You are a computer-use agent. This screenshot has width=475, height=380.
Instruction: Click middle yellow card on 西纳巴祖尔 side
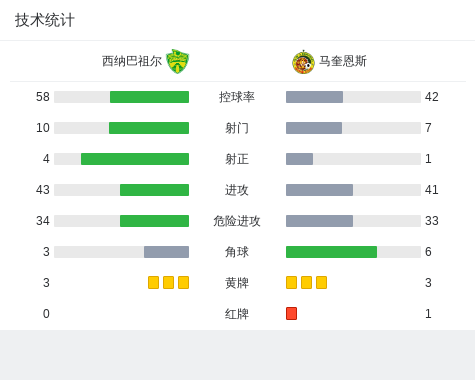pos(168,283)
